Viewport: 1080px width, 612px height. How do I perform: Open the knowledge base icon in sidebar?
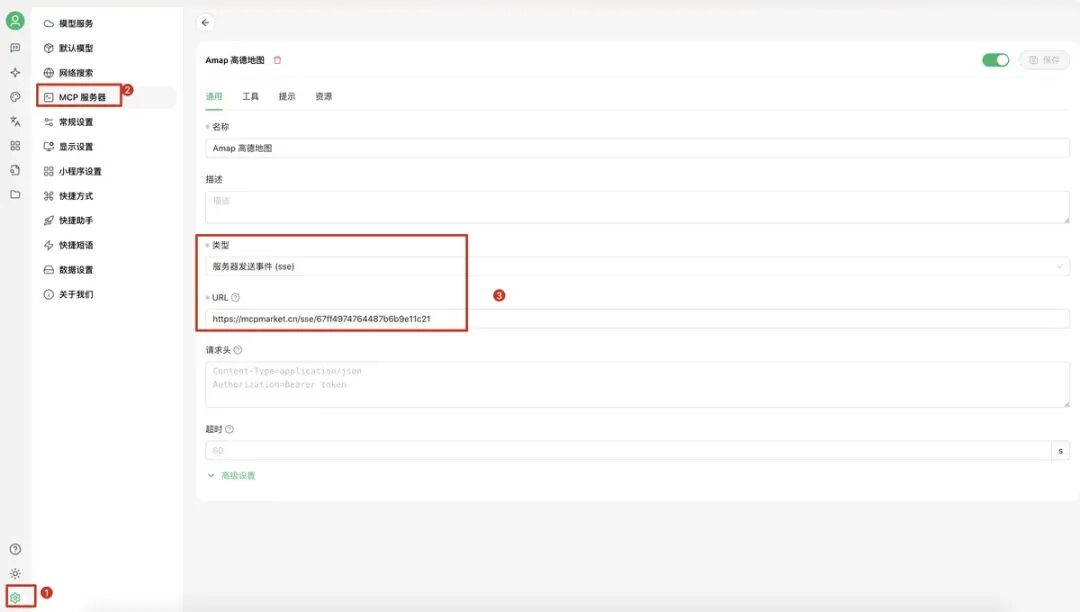pyautogui.click(x=15, y=170)
